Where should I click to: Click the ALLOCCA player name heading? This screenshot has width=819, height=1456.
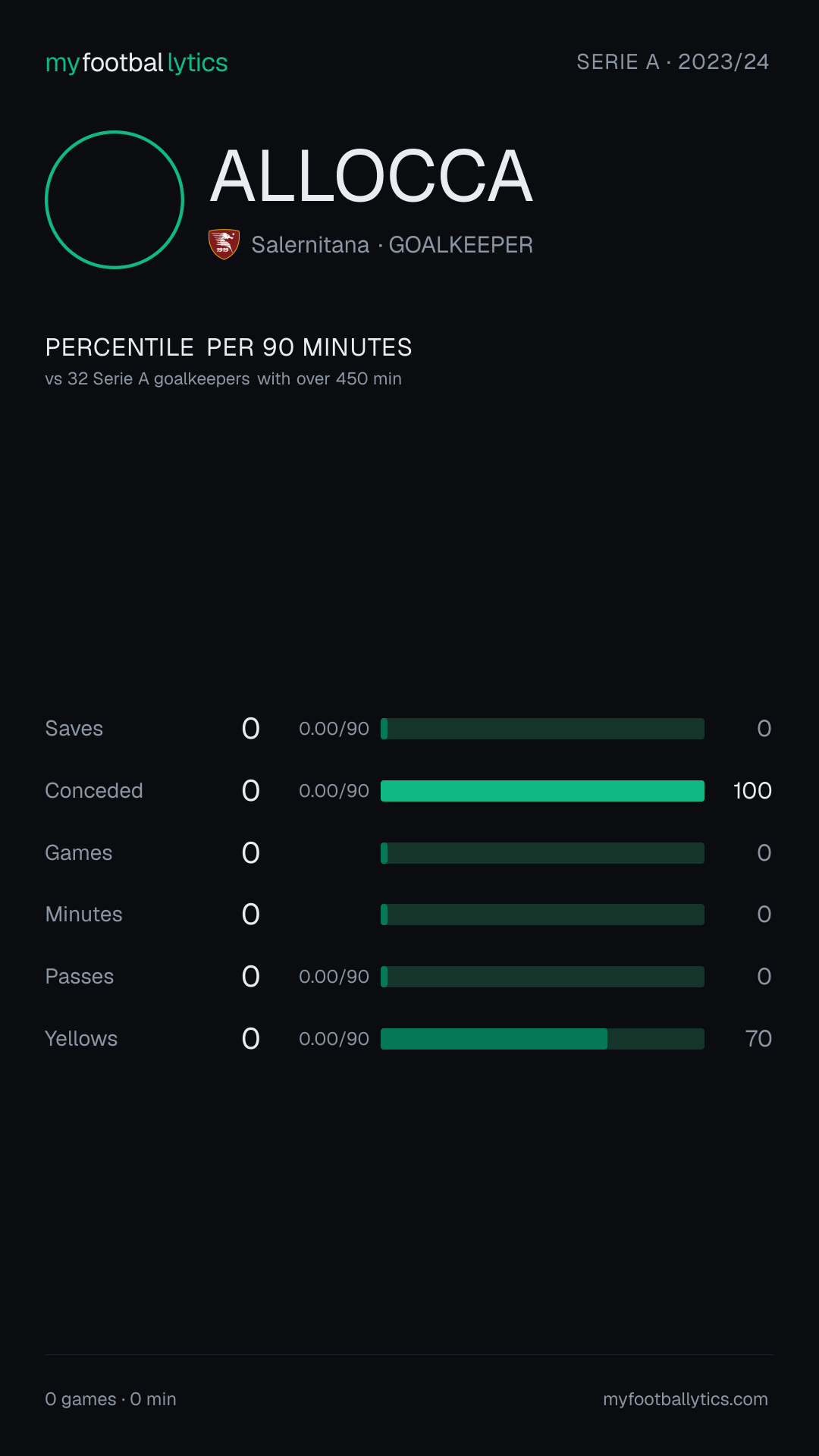click(372, 176)
